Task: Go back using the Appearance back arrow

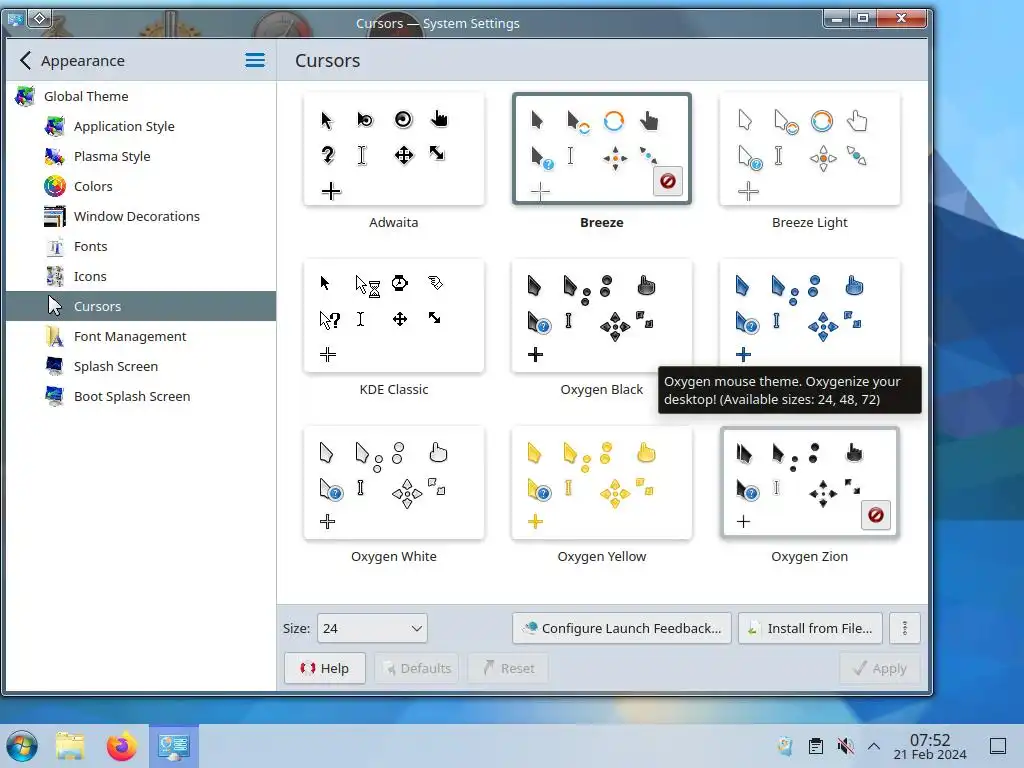Action: click(x=25, y=61)
